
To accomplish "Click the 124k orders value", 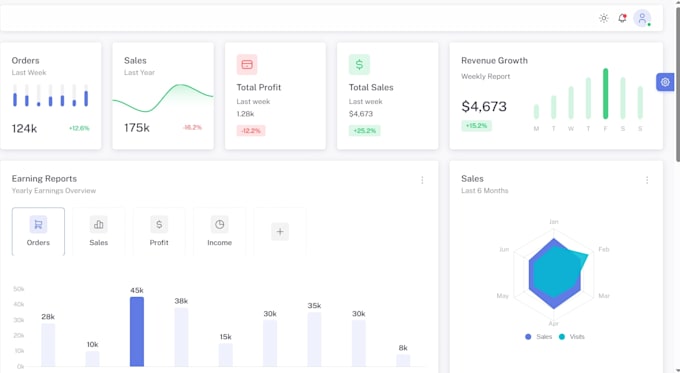I will coord(24,128).
